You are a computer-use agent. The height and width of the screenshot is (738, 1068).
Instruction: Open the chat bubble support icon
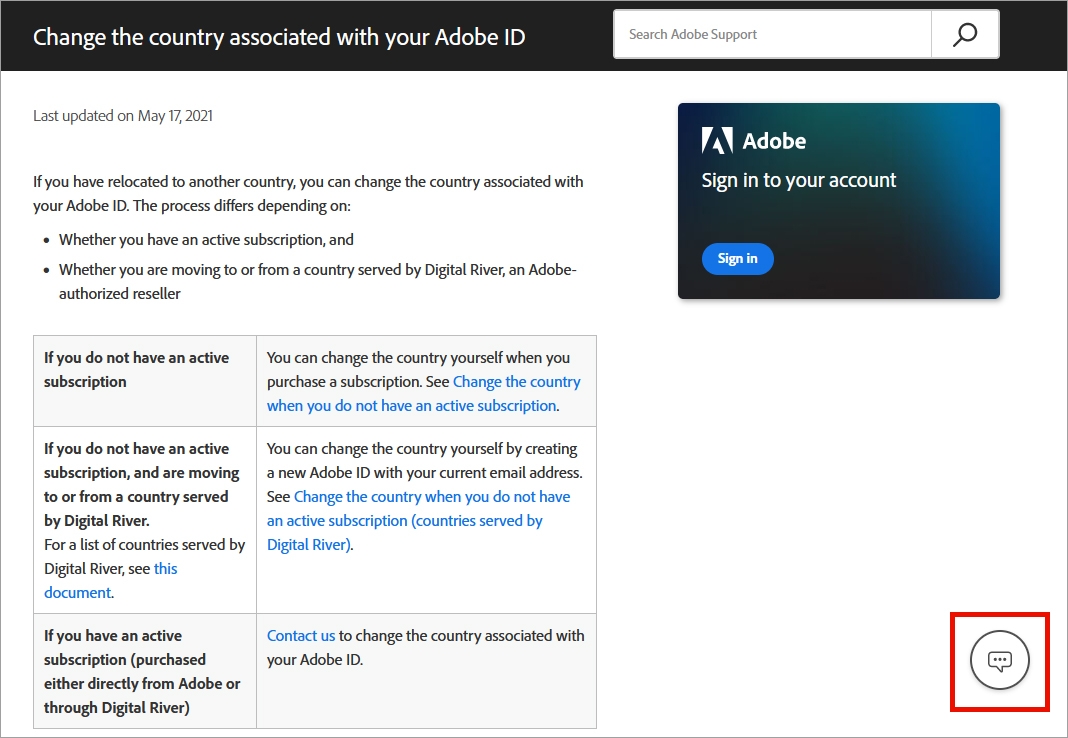point(1000,660)
